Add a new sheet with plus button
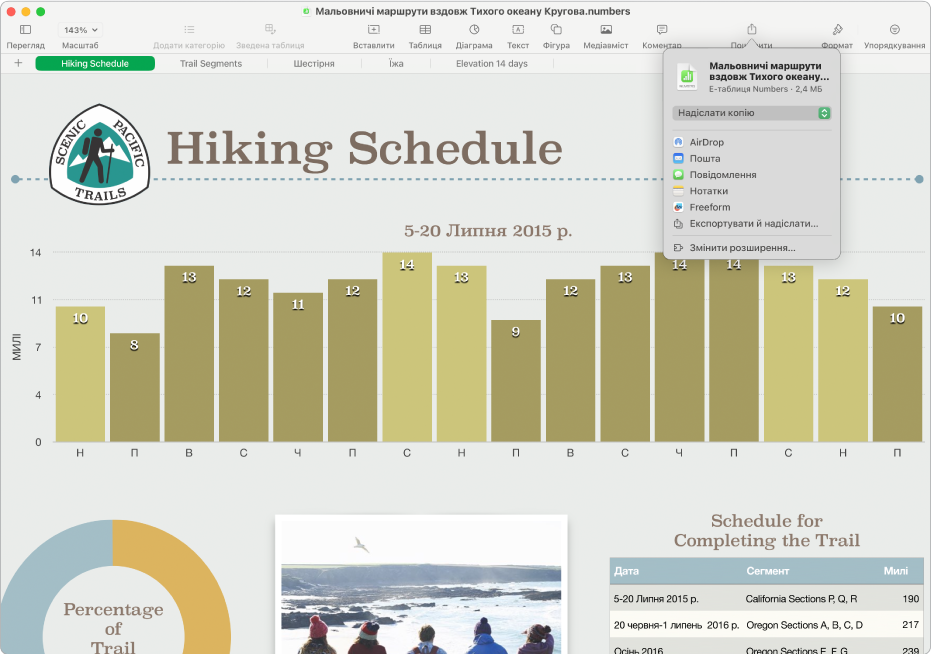The height and width of the screenshot is (654, 931). 18,63
